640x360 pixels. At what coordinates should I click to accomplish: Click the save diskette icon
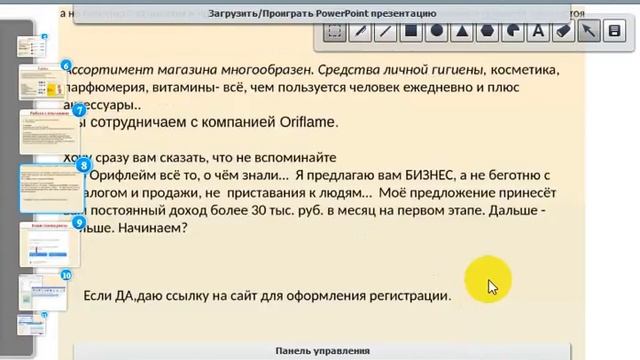point(614,31)
